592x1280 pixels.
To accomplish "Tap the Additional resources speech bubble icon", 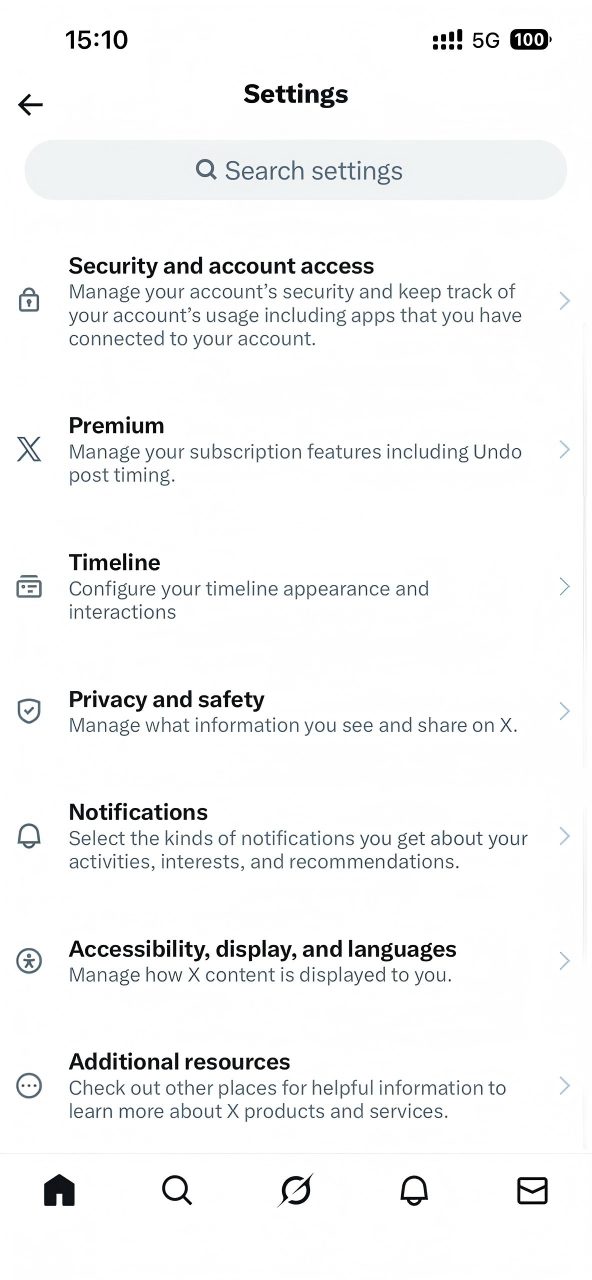I will tap(29, 1085).
